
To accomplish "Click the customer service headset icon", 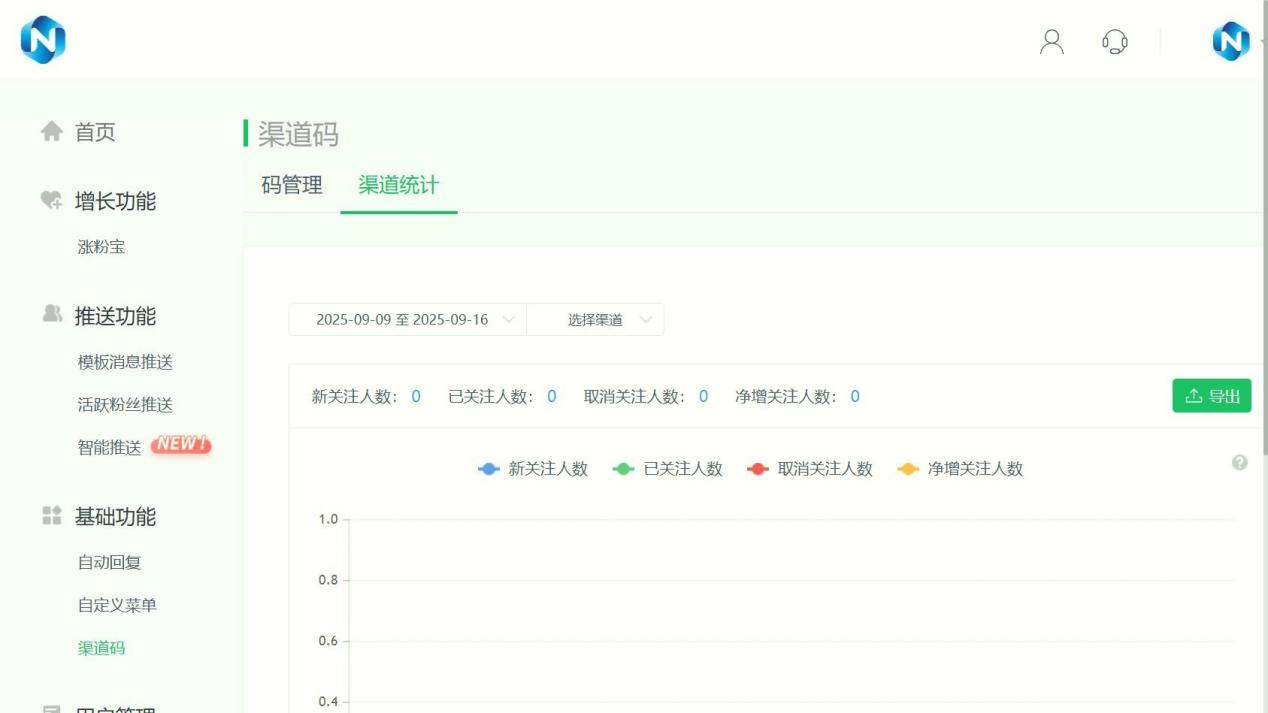I will coord(1114,41).
